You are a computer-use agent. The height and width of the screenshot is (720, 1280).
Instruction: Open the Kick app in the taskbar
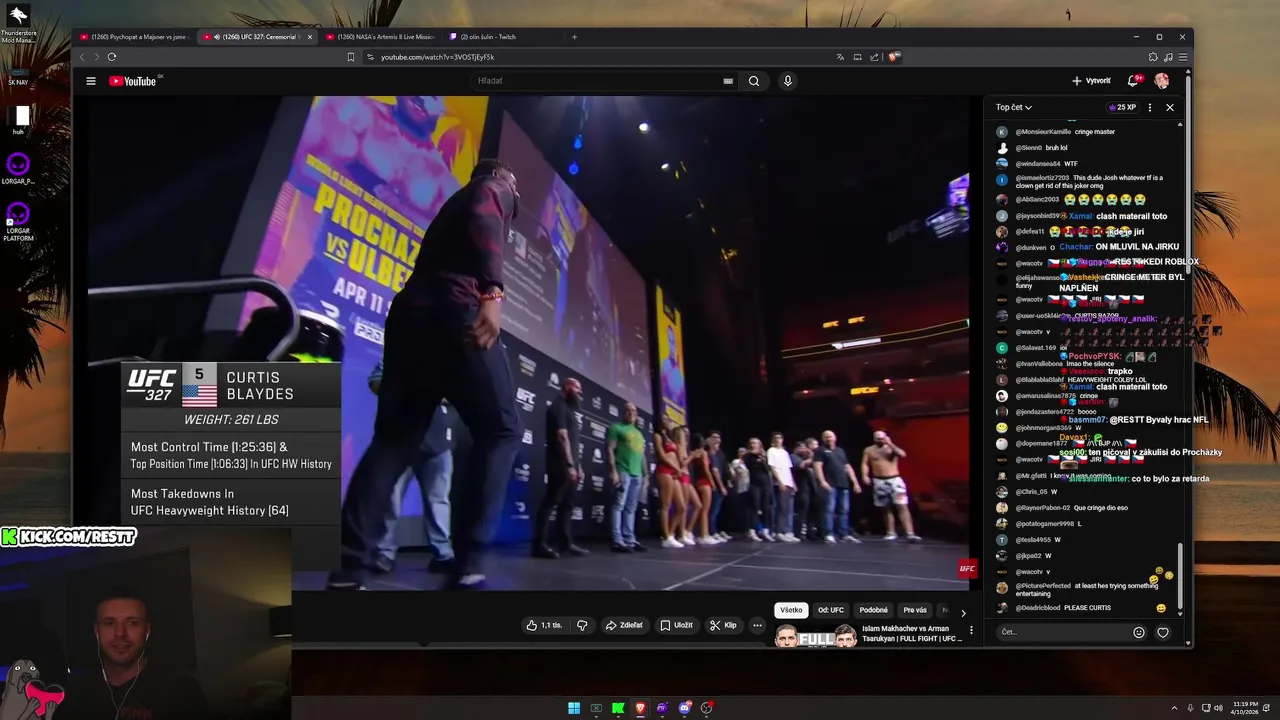tap(618, 708)
